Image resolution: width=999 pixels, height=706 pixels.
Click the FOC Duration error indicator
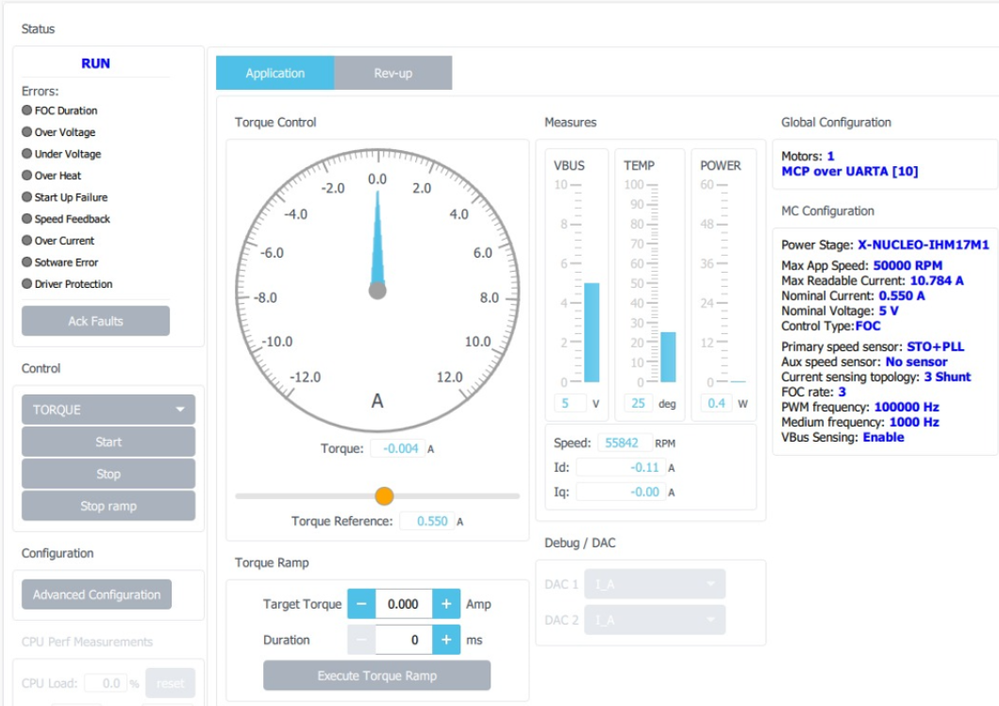(27, 110)
